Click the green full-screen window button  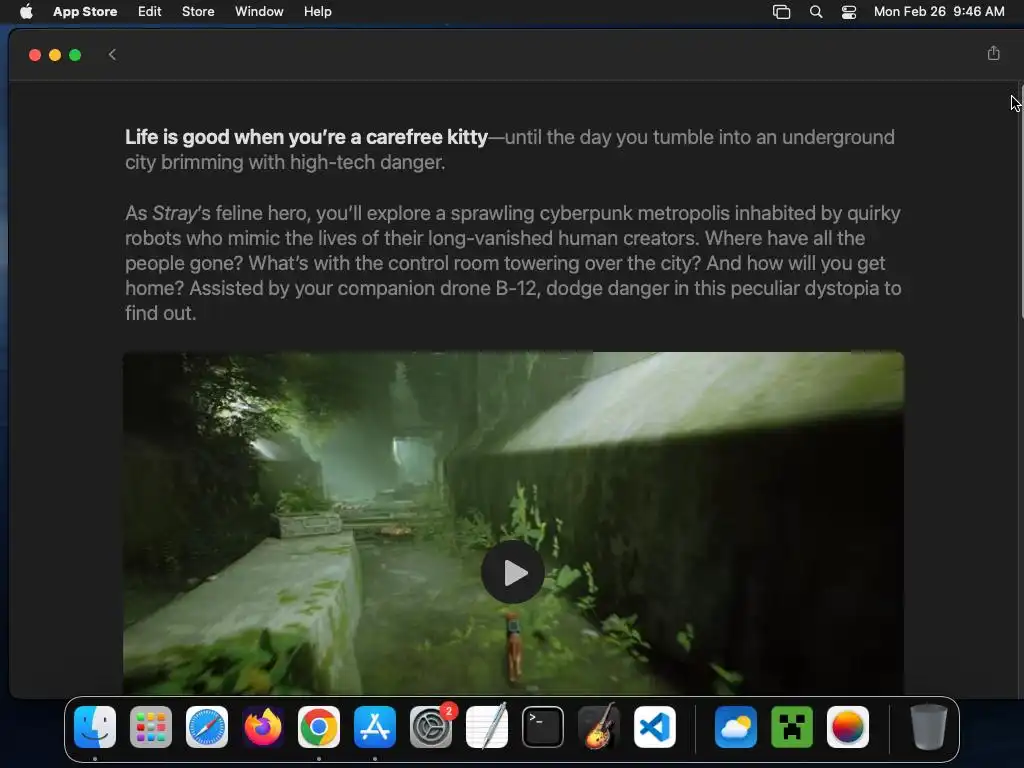coord(75,55)
